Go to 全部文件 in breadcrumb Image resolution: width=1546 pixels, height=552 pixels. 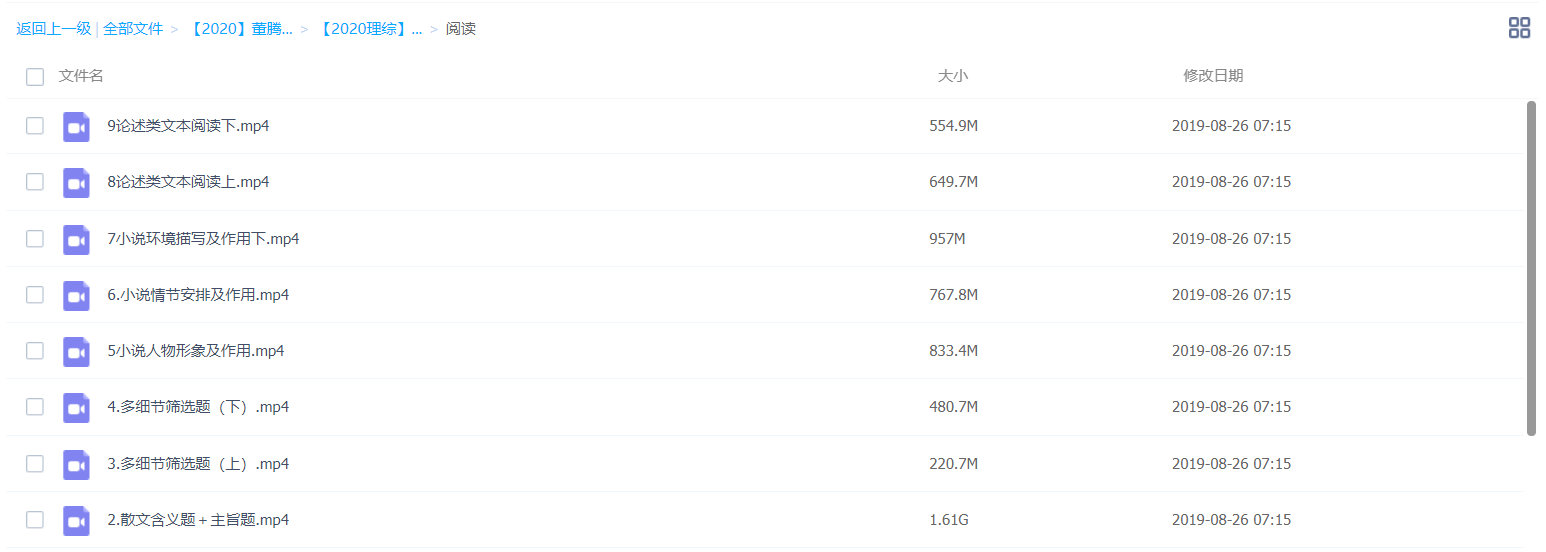point(133,29)
